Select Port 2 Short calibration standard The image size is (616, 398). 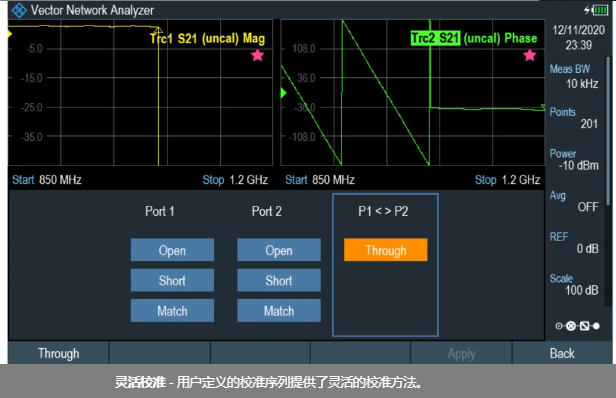tap(279, 280)
